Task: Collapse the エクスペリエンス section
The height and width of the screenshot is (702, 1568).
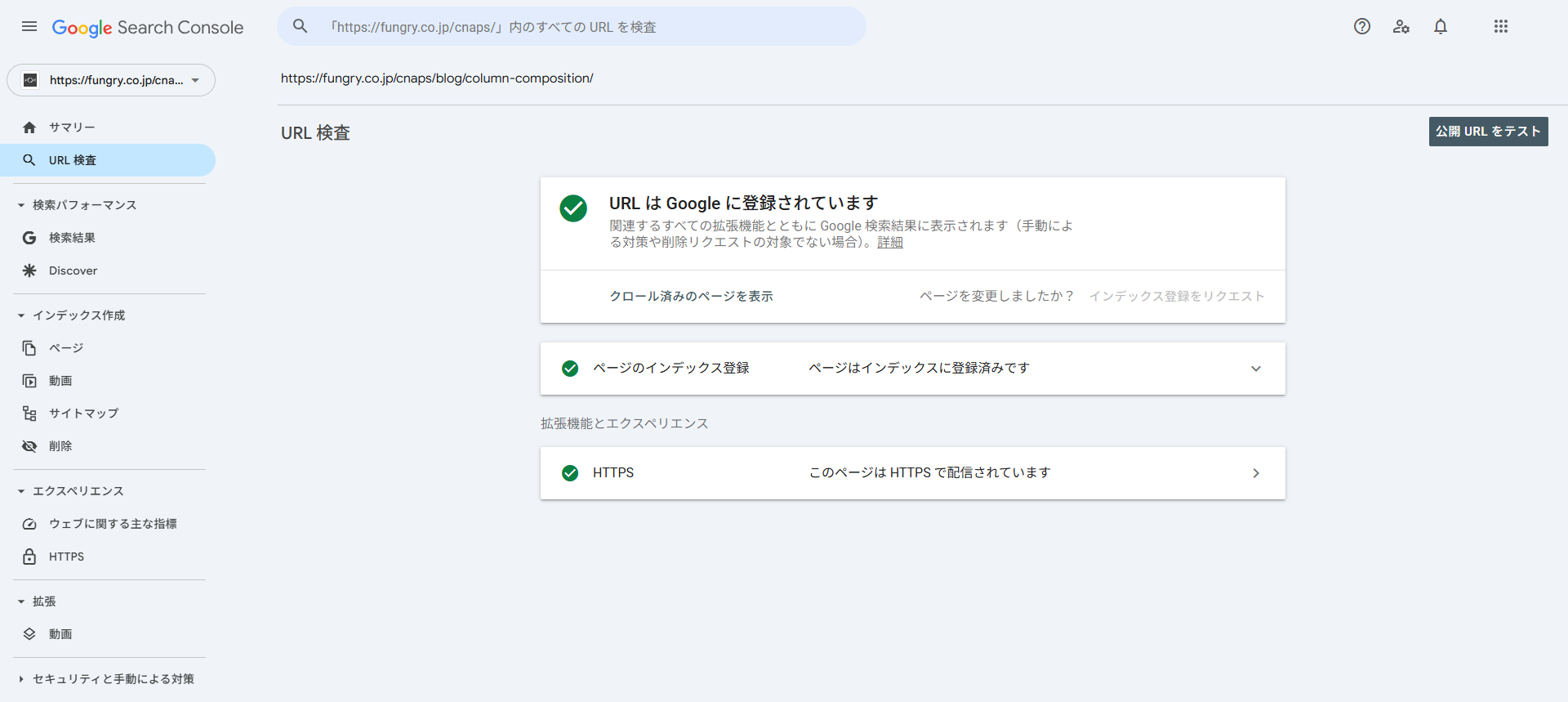Action: [x=21, y=491]
